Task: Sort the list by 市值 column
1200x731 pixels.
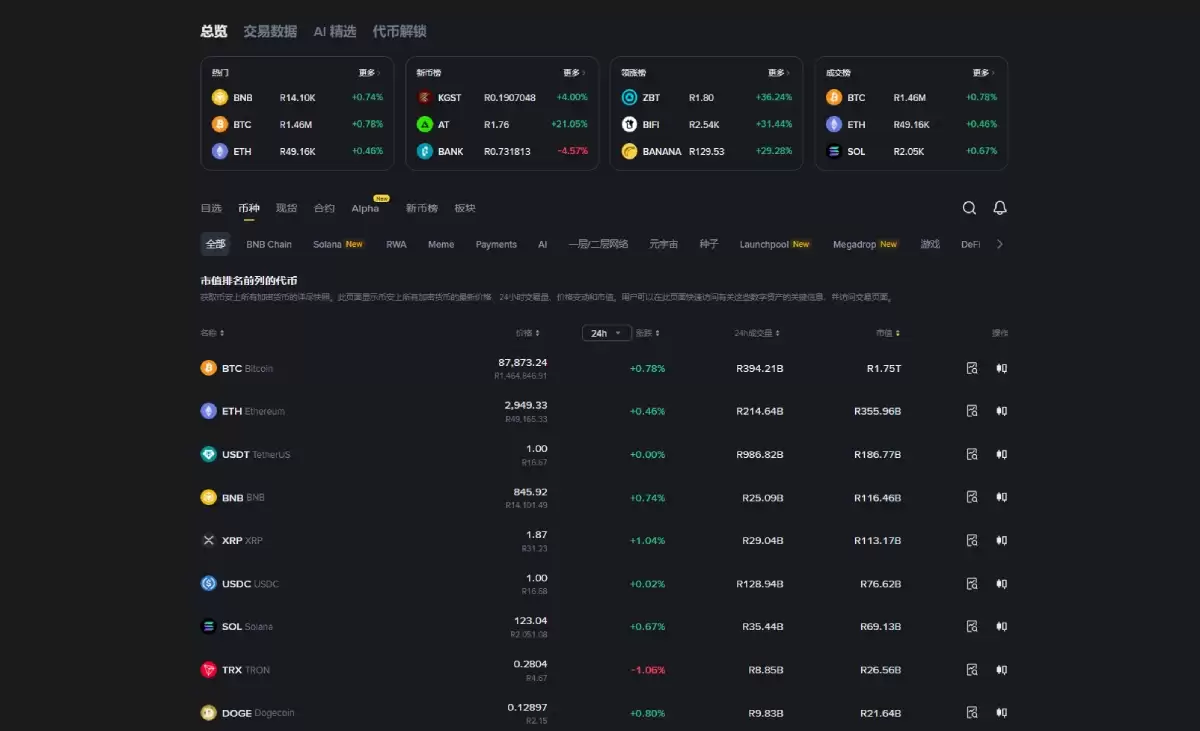Action: tap(887, 333)
